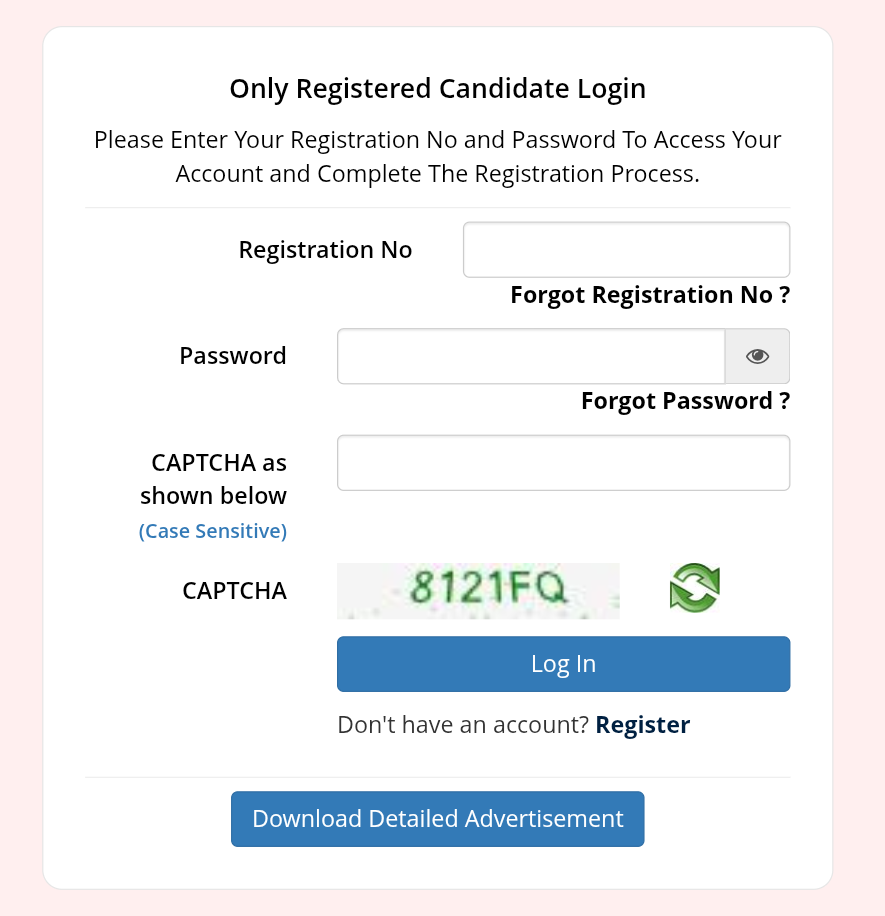Click Download Detailed Advertisement button
This screenshot has height=916, width=885.
437,819
